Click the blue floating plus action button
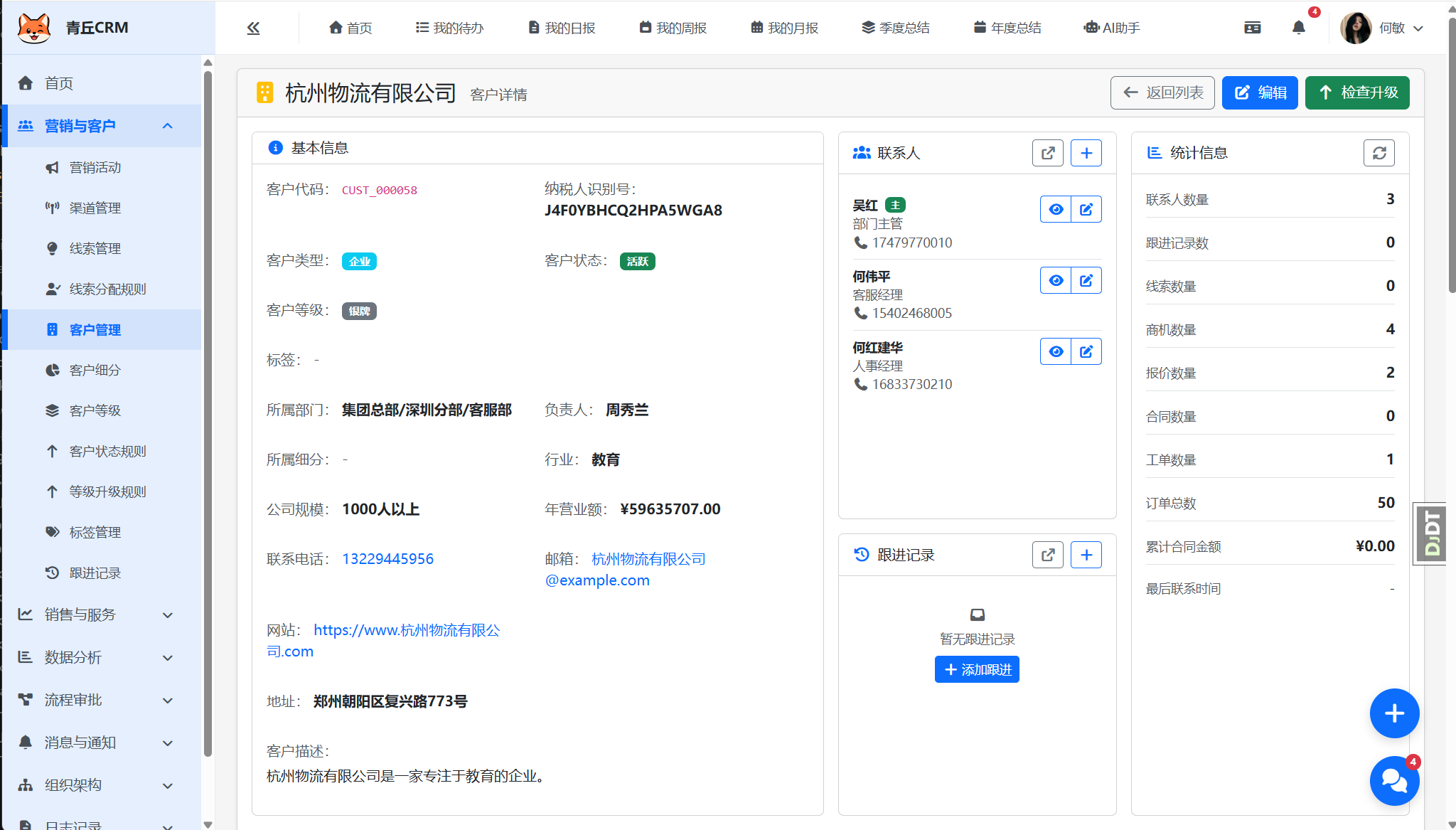 [x=1394, y=713]
